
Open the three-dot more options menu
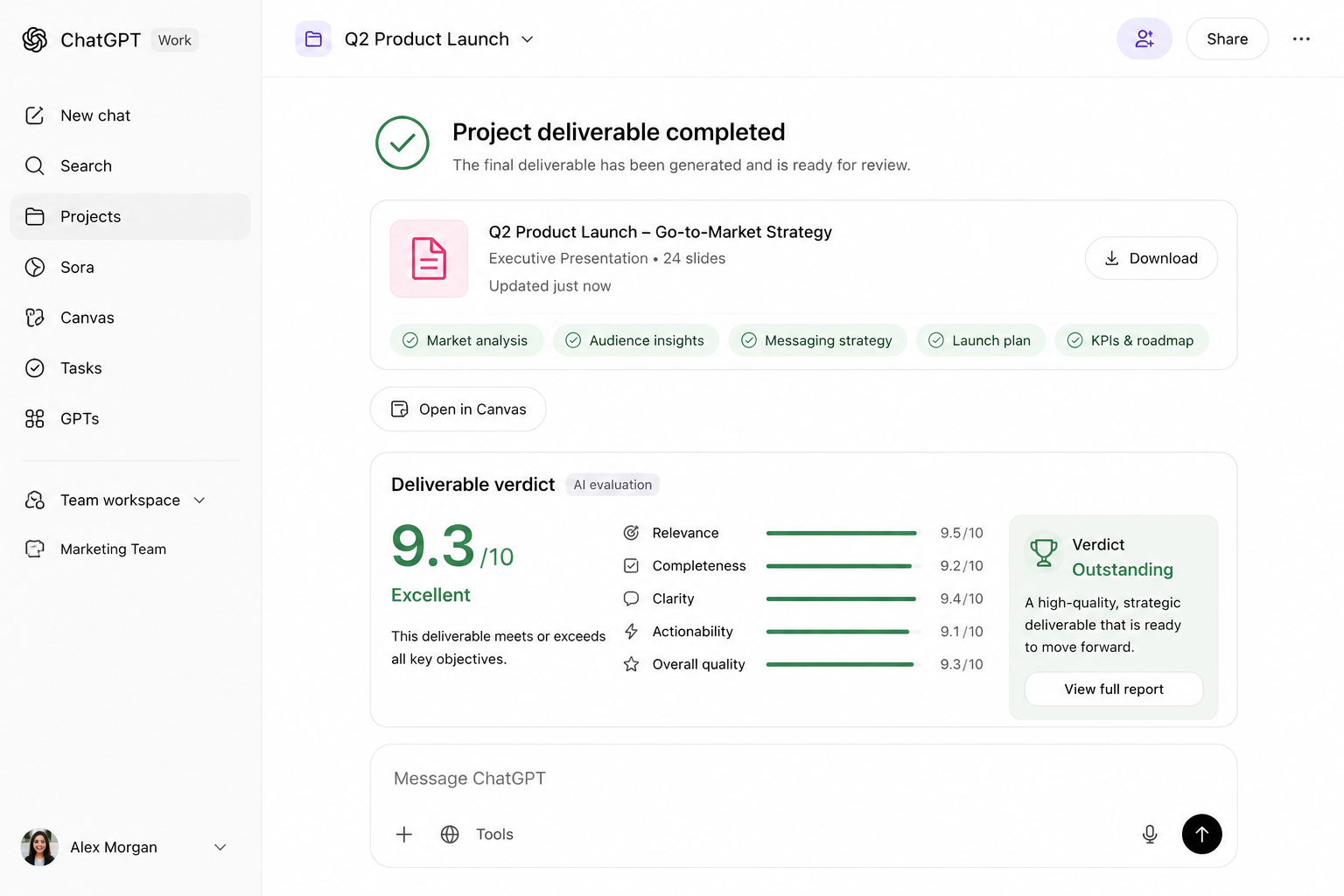(1301, 38)
